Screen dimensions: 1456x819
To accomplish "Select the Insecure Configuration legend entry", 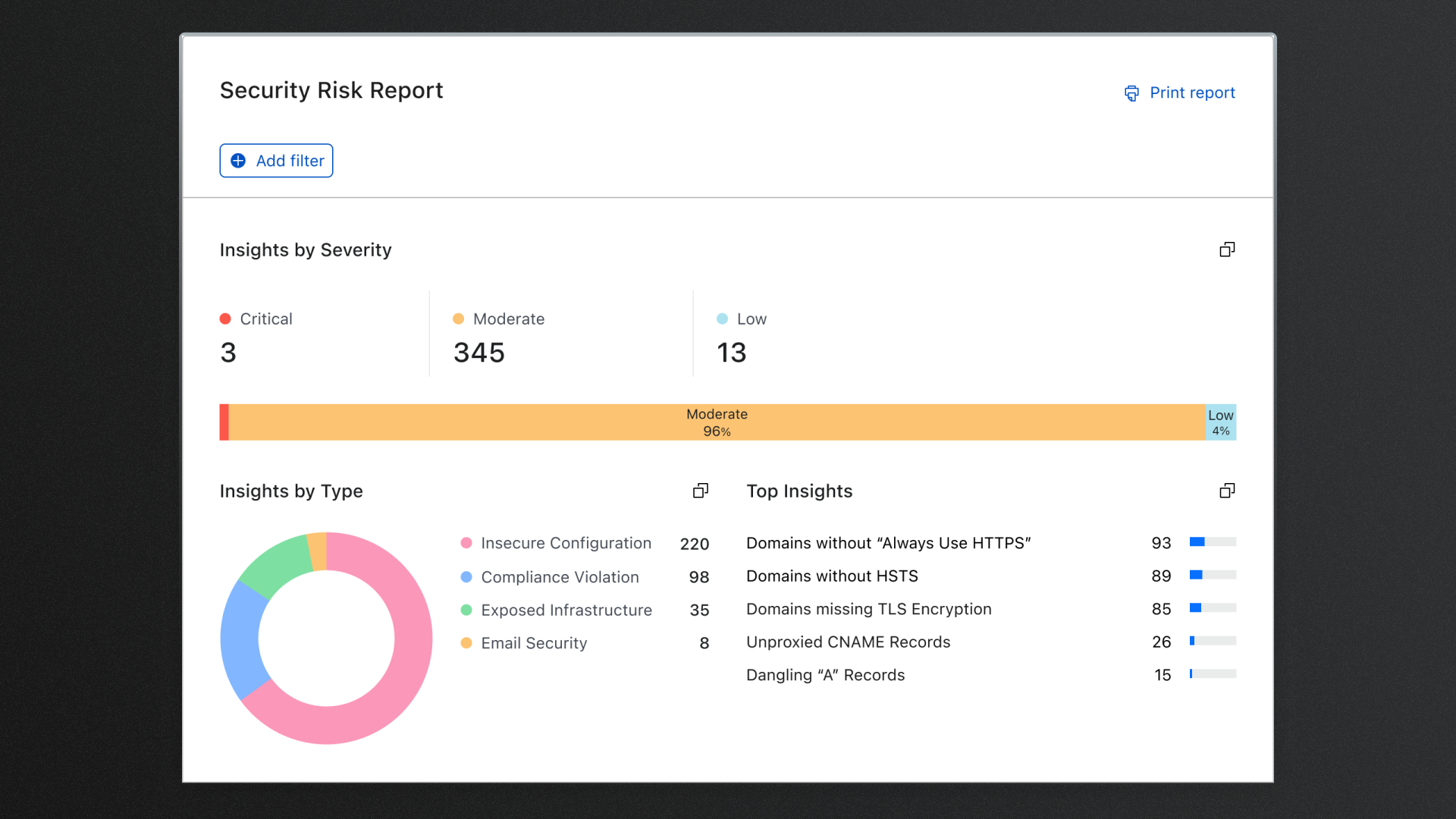I will 566,543.
